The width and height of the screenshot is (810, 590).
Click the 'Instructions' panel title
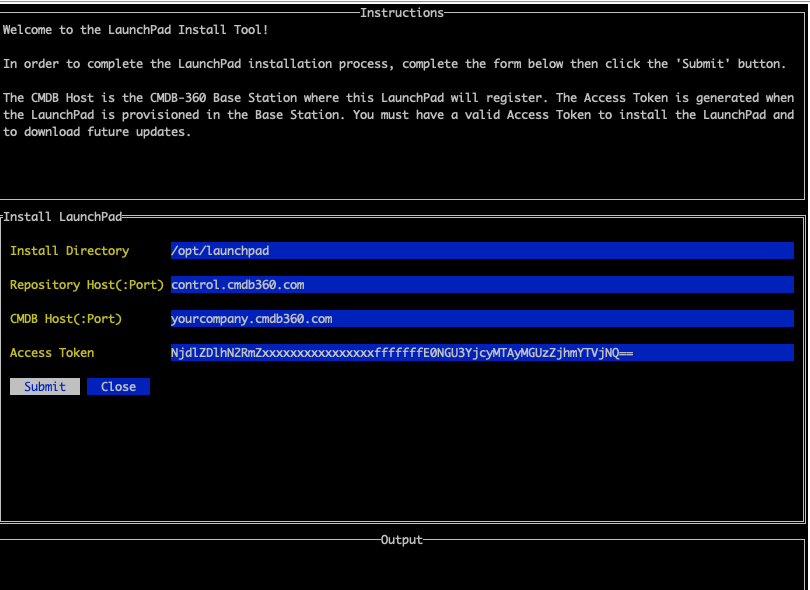[402, 12]
